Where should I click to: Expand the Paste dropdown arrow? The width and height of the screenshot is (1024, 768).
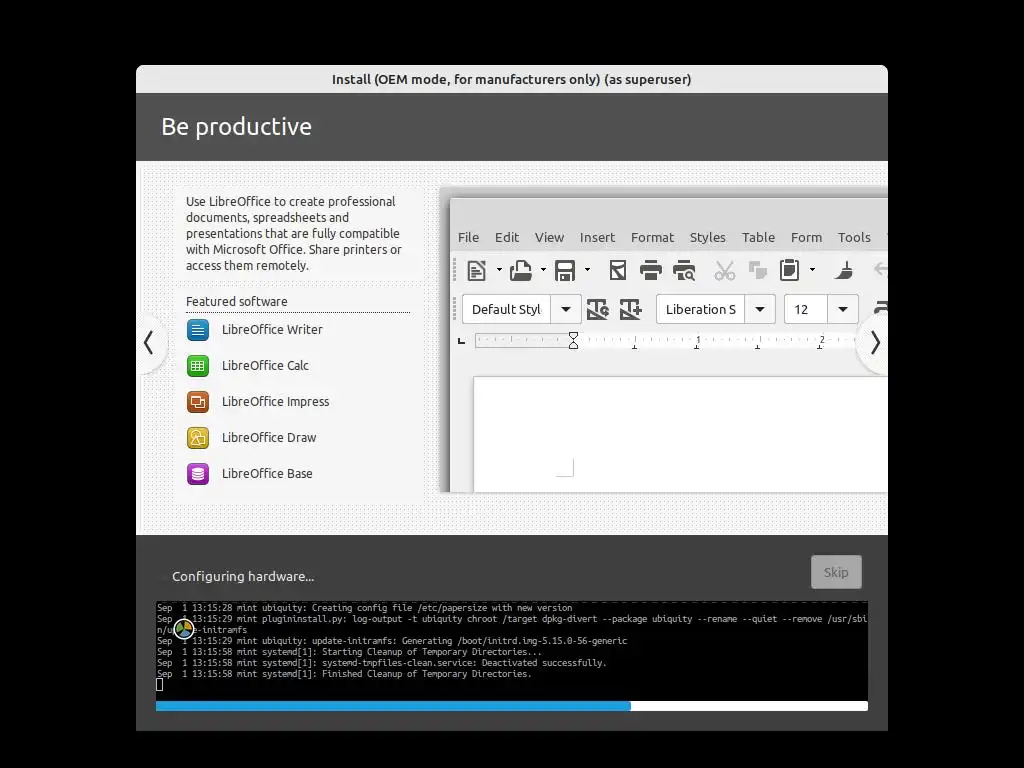point(812,270)
